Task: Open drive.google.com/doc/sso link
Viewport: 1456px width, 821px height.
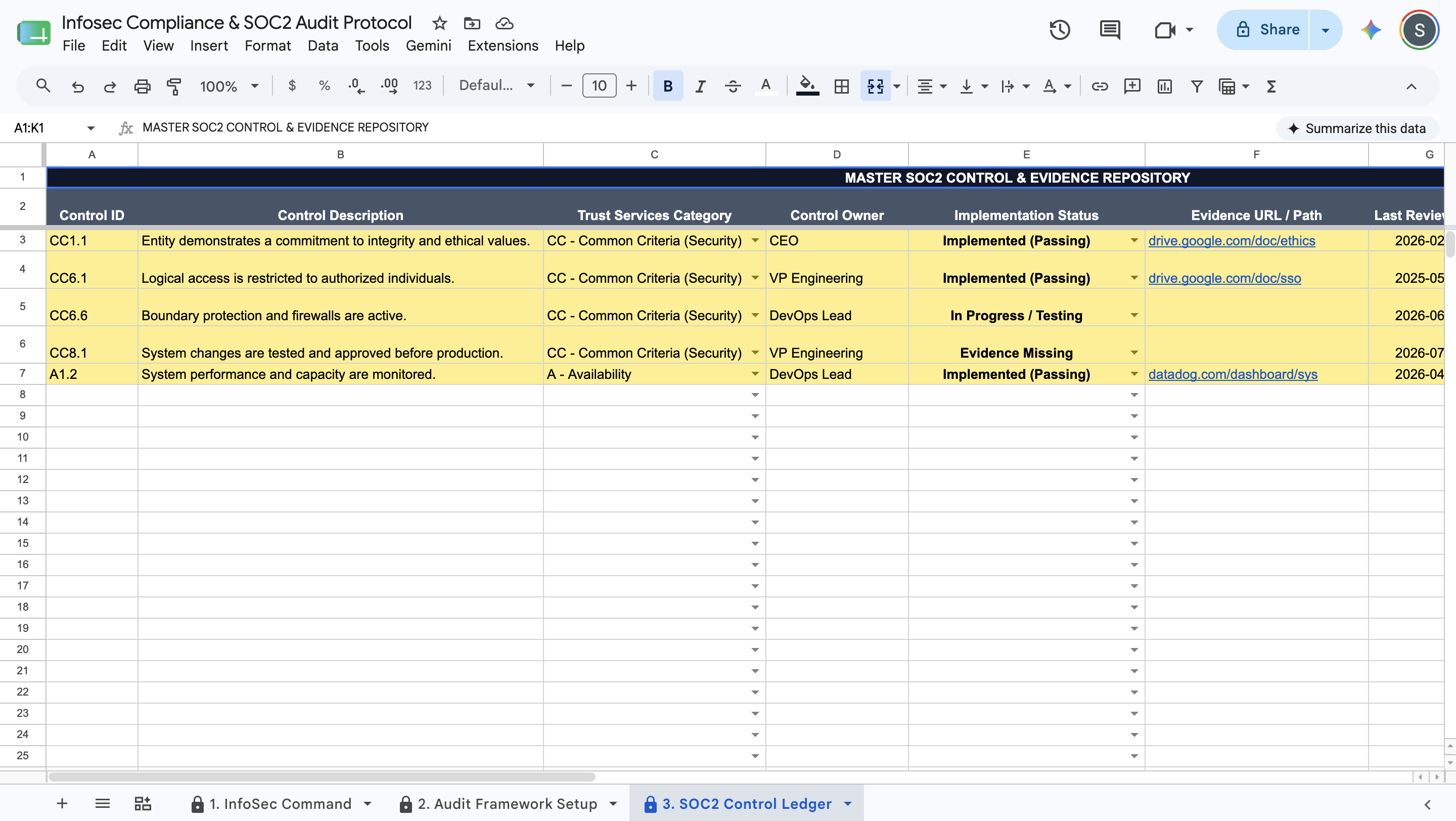Action: (x=1224, y=278)
